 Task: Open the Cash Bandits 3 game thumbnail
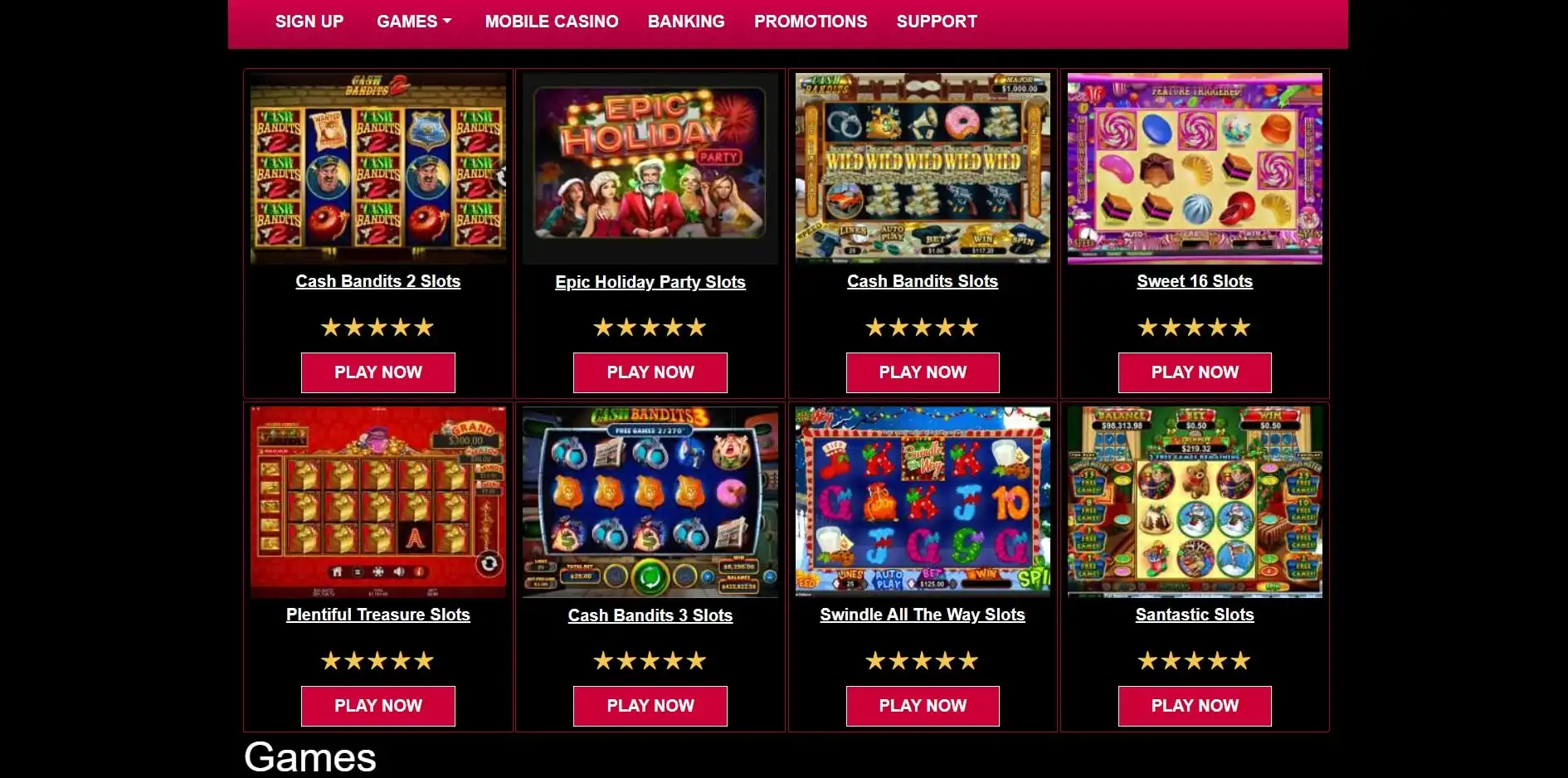coord(650,502)
